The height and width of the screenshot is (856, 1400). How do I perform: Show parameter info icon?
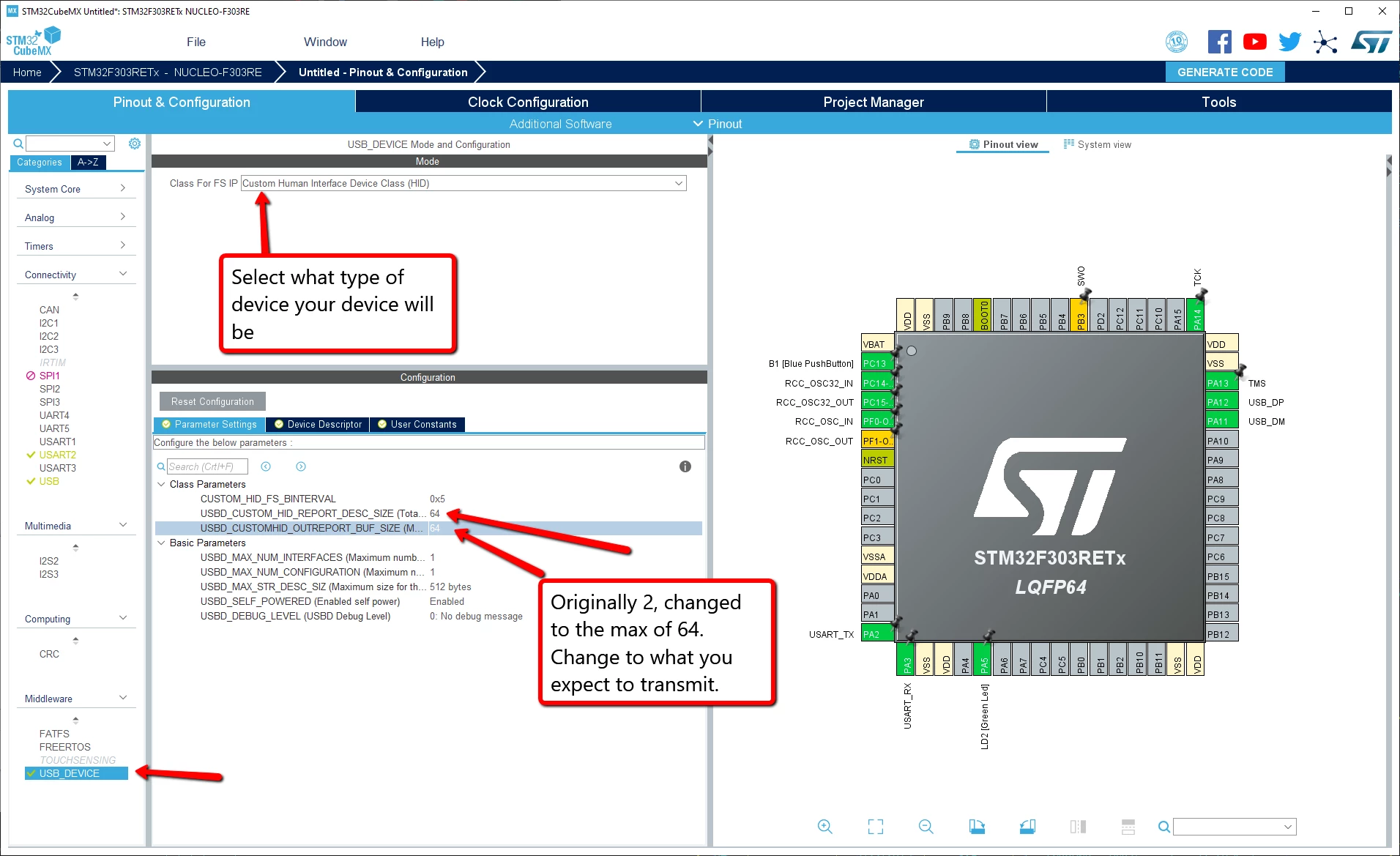point(685,466)
